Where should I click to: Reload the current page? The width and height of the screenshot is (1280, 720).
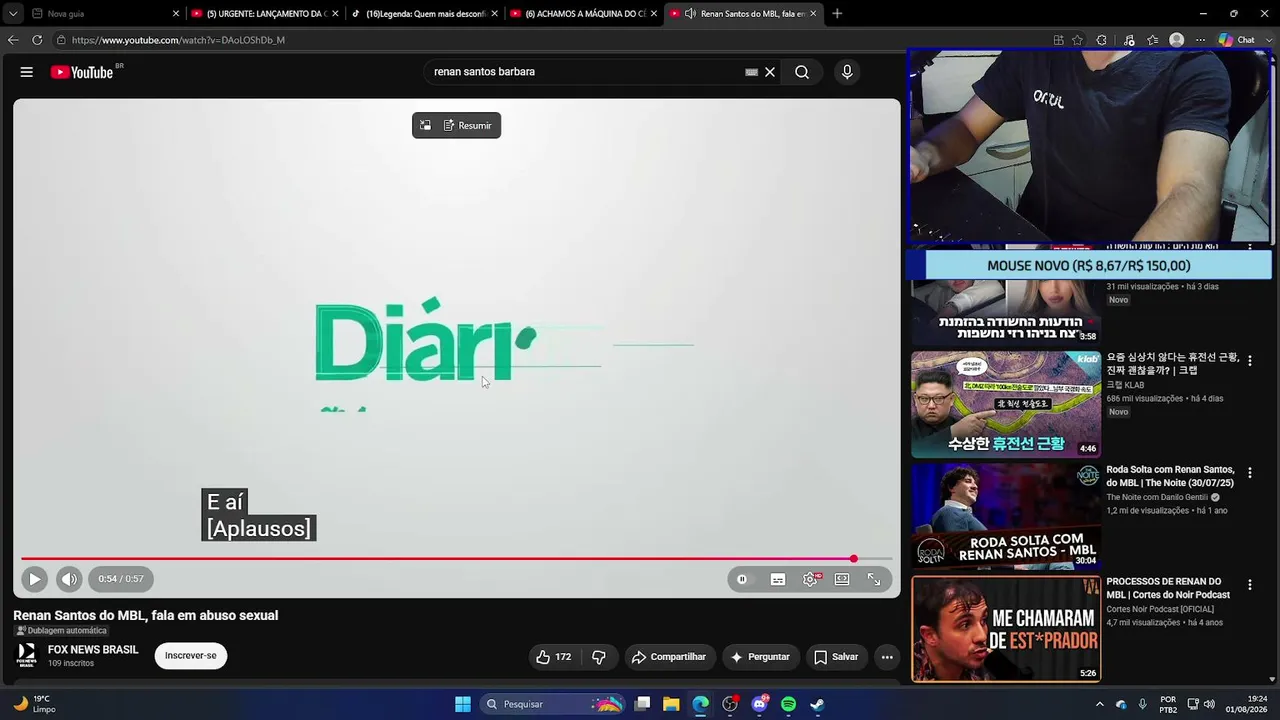(37, 40)
